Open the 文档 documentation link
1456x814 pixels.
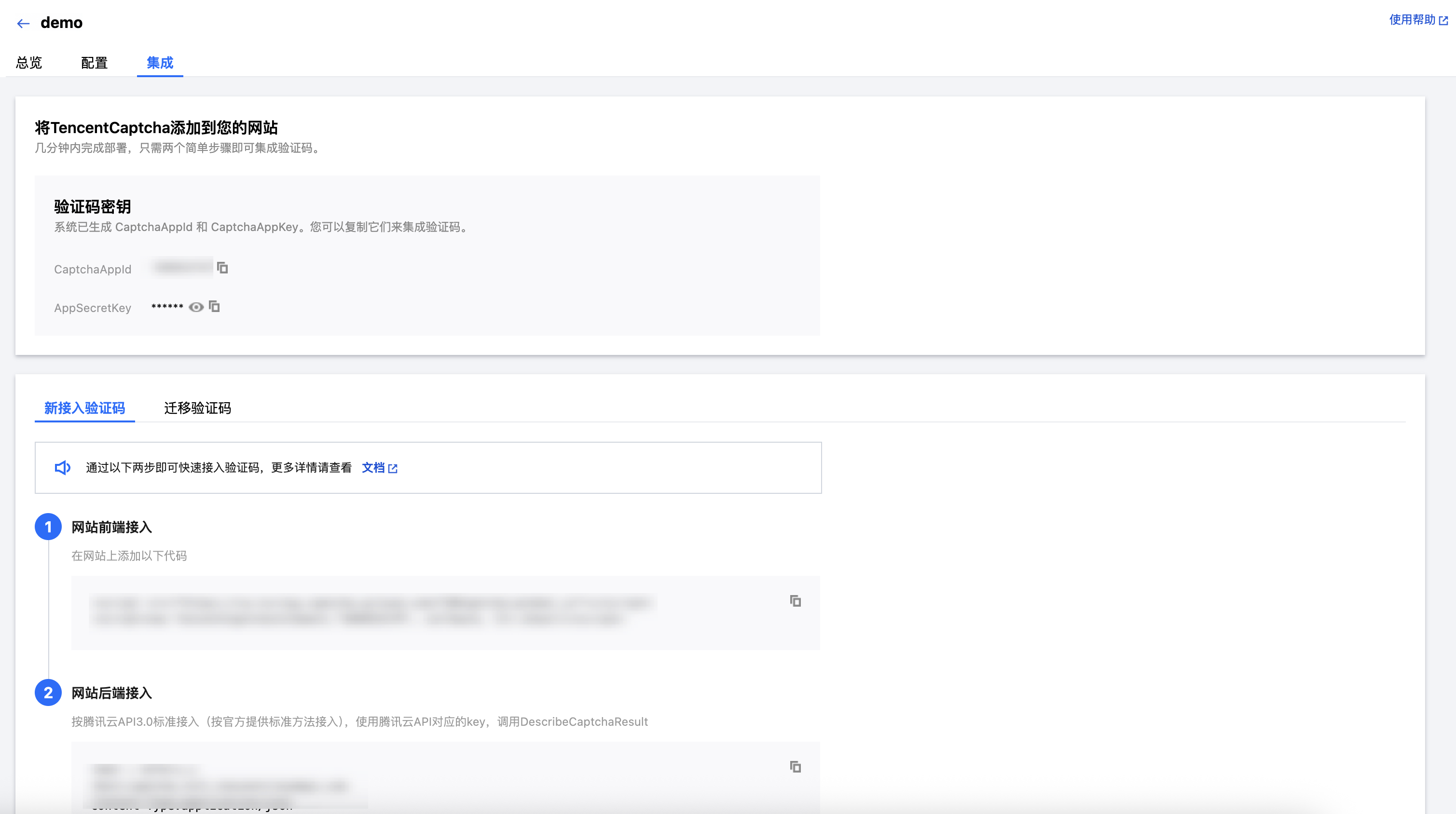[373, 468]
